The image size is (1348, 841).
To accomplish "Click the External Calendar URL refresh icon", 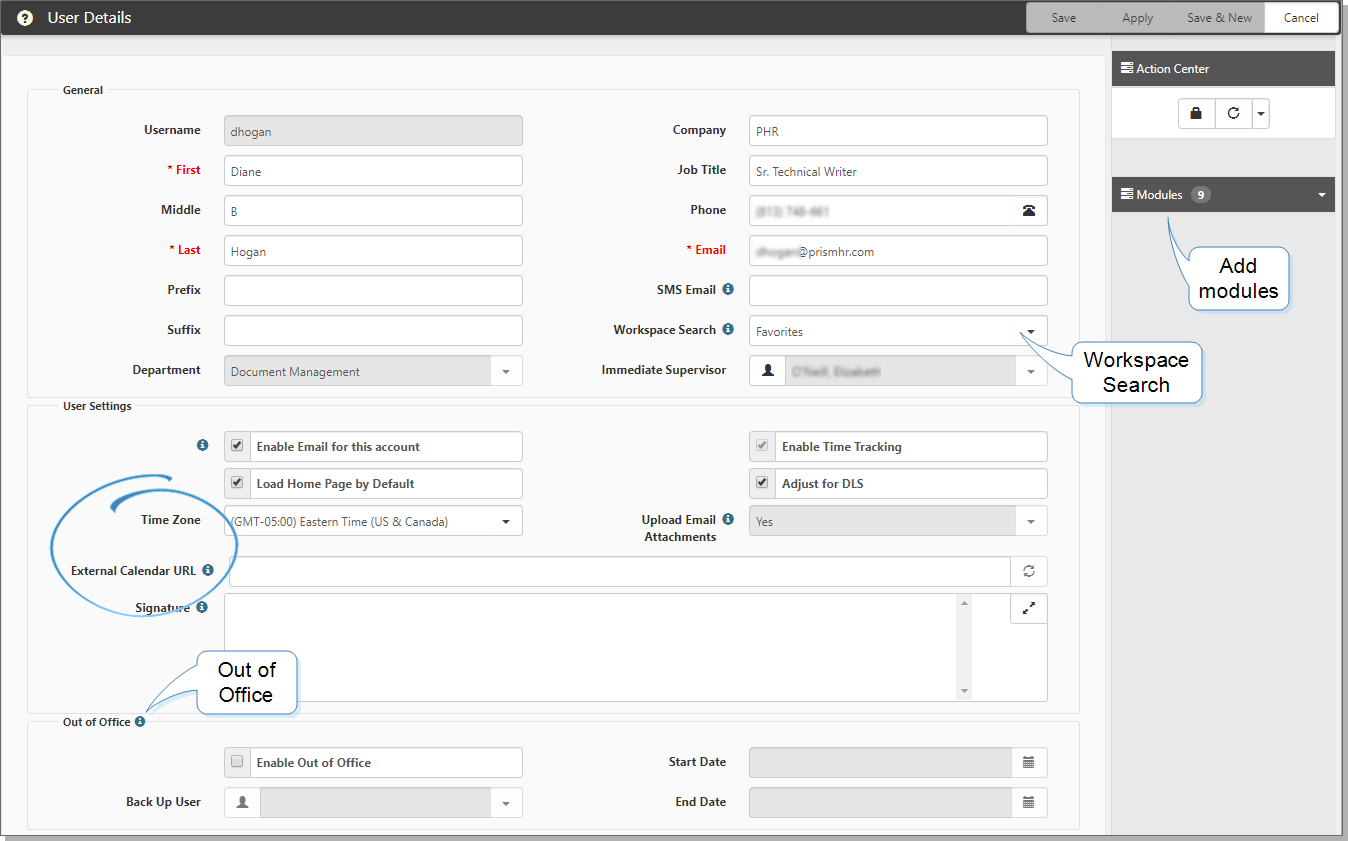I will click(1029, 572).
